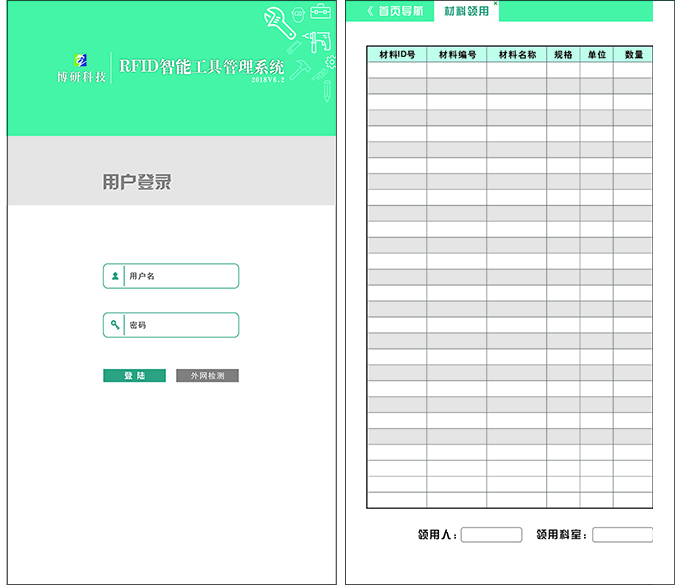This screenshot has height=585, width=680.
Task: Click the 材料ID号 column header
Action: pos(397,55)
